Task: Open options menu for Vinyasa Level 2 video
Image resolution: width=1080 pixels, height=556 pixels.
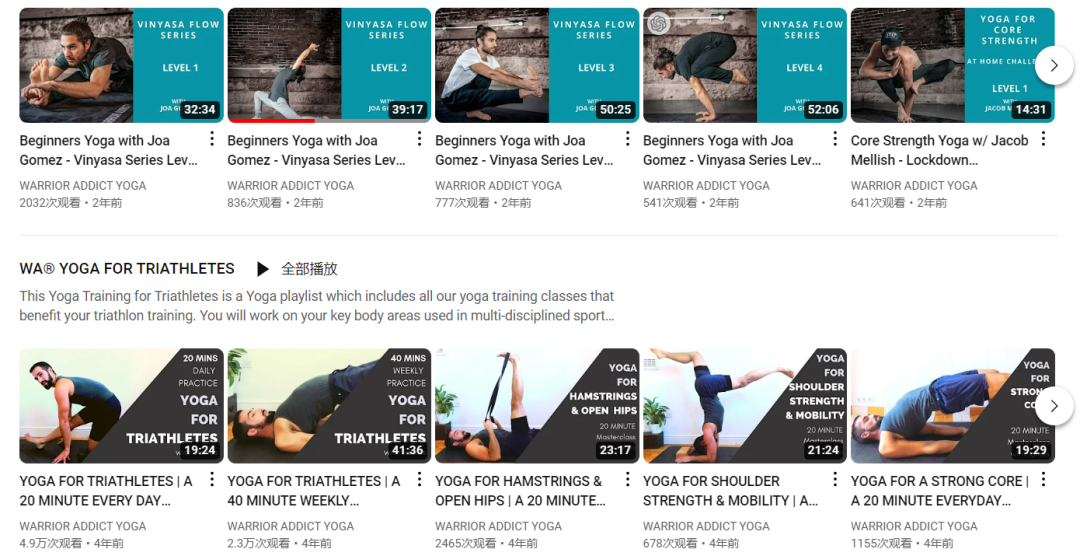Action: click(419, 139)
